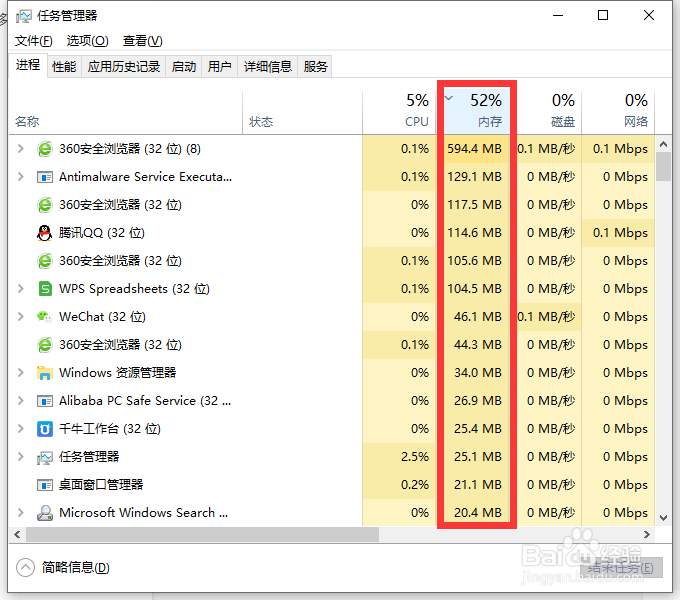Image resolution: width=680 pixels, height=600 pixels.
Task: Click the horizontal scrollbar right arrow
Action: coord(647,535)
